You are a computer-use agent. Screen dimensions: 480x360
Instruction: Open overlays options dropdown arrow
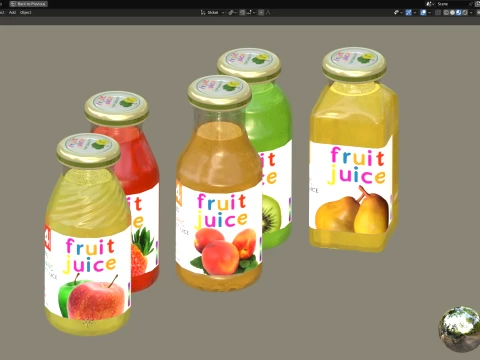(x=429, y=13)
